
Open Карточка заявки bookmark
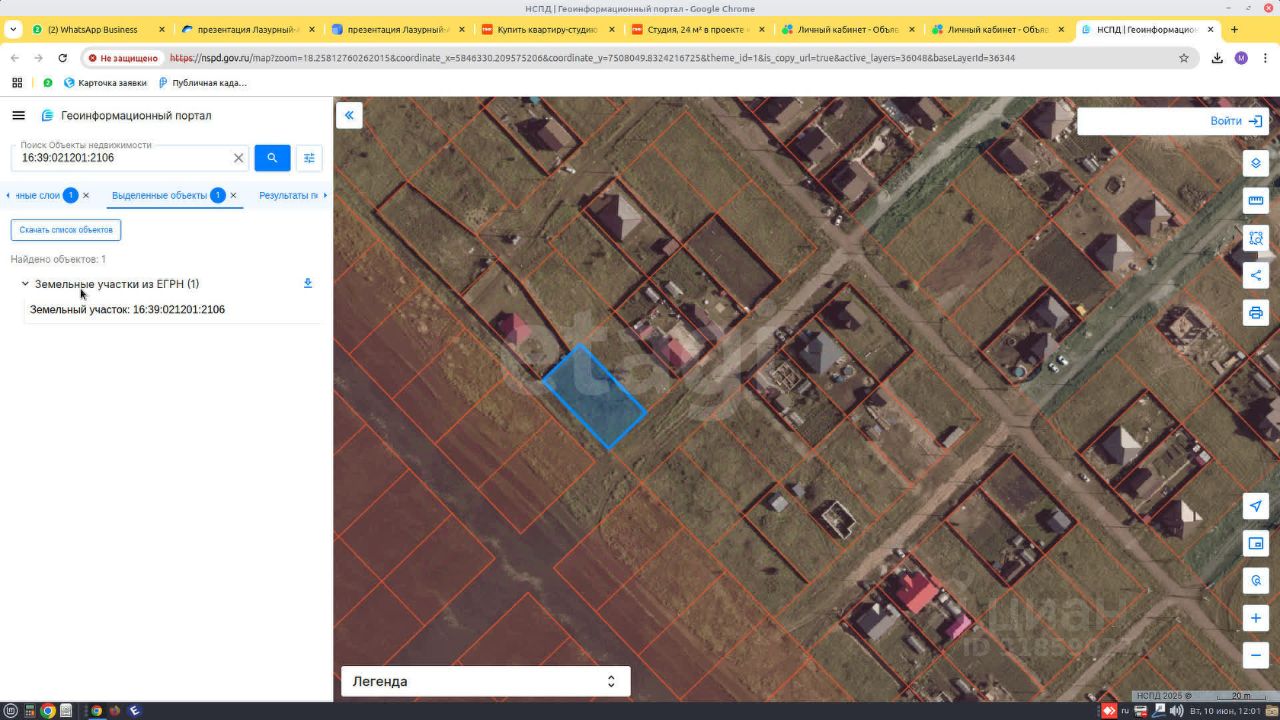click(105, 83)
